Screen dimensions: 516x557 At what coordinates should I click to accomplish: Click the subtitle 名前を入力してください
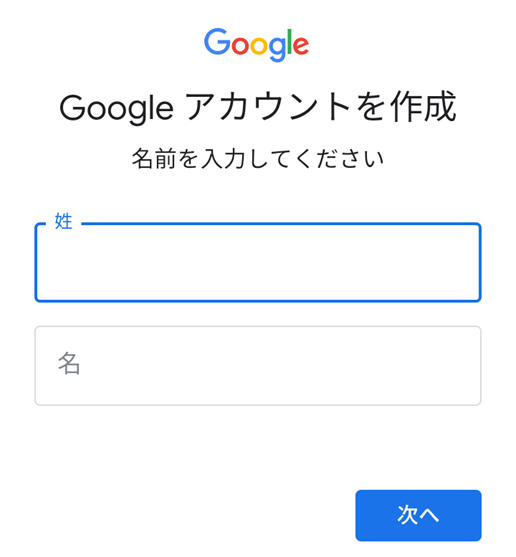pos(258,158)
